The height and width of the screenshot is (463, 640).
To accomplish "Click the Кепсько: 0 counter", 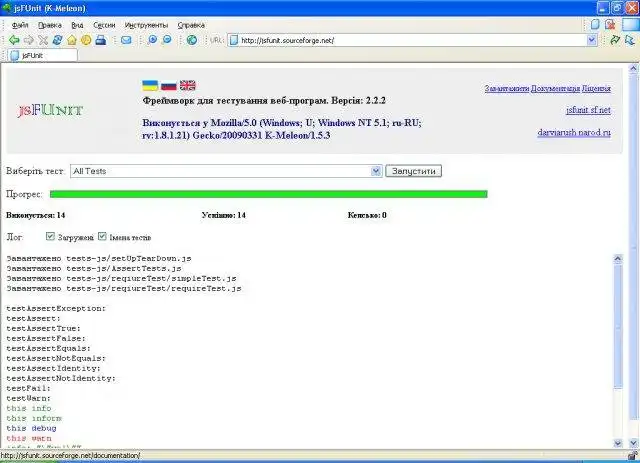I will pyautogui.click(x=367, y=215).
